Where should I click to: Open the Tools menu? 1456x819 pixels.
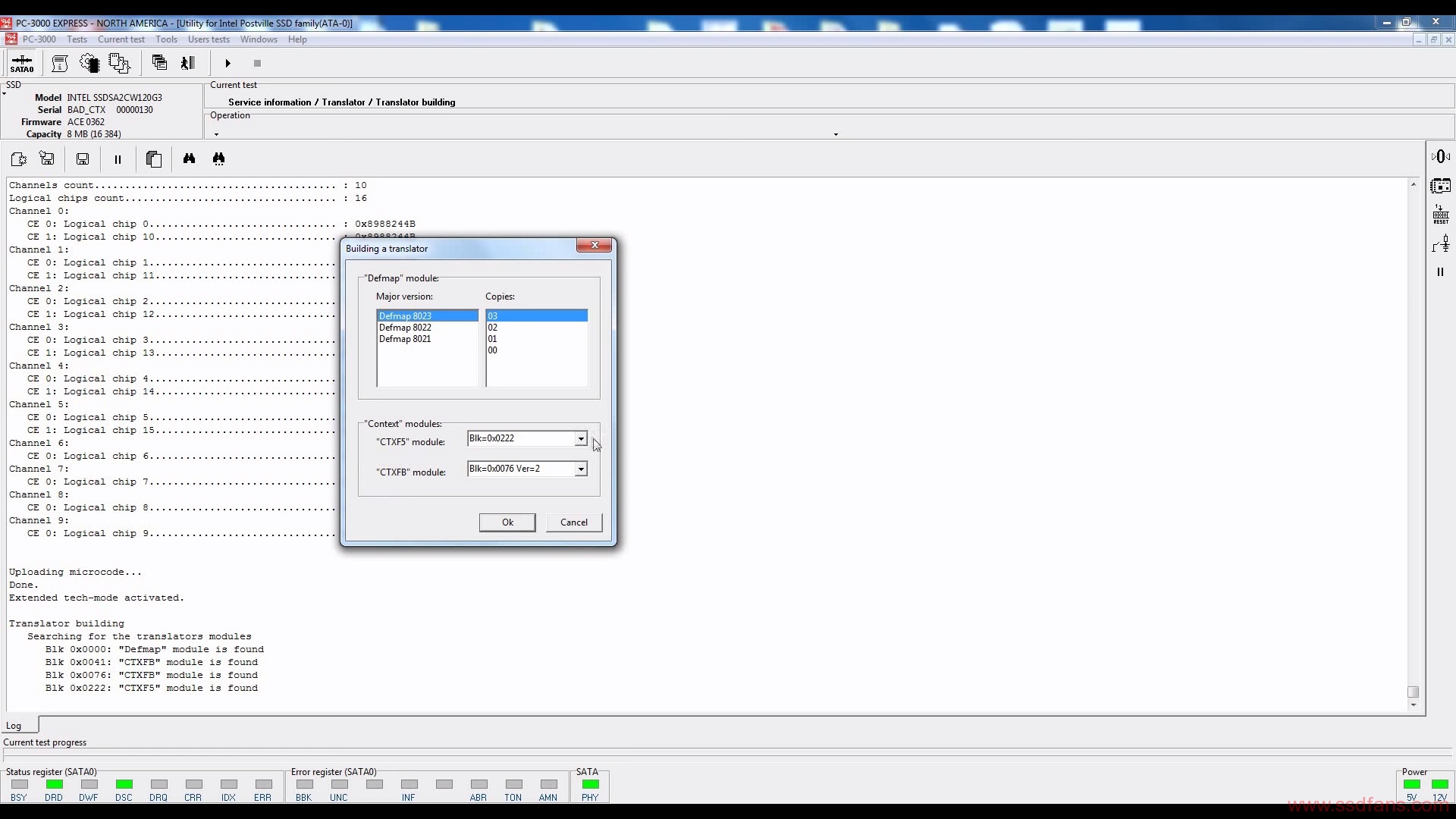[x=166, y=39]
